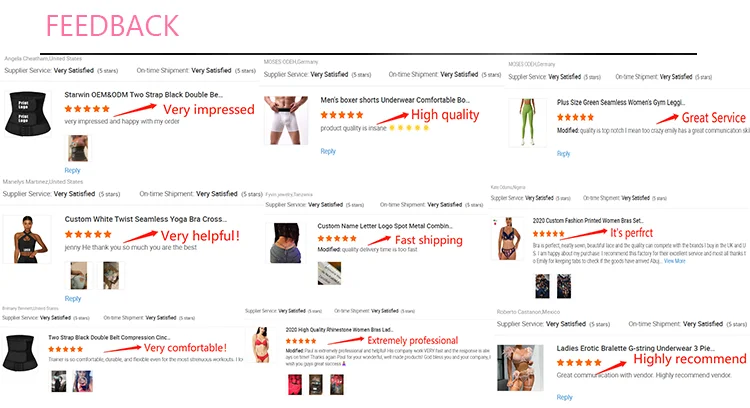Open the green leggings product thumbnail

(x=527, y=122)
